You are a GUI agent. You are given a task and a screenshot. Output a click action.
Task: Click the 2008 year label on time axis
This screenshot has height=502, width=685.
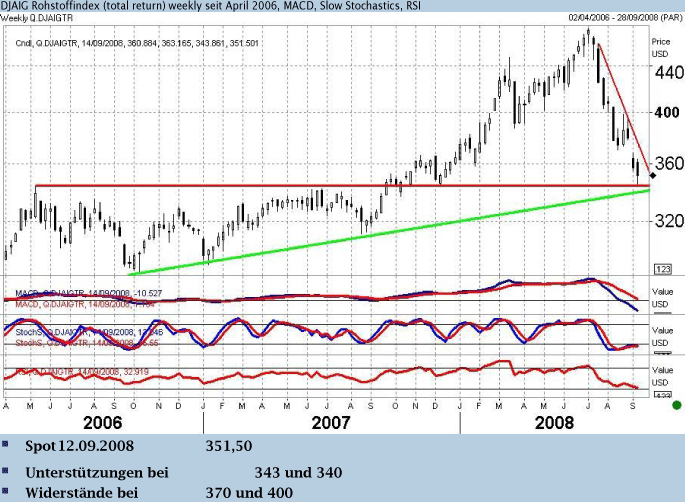(x=556, y=423)
